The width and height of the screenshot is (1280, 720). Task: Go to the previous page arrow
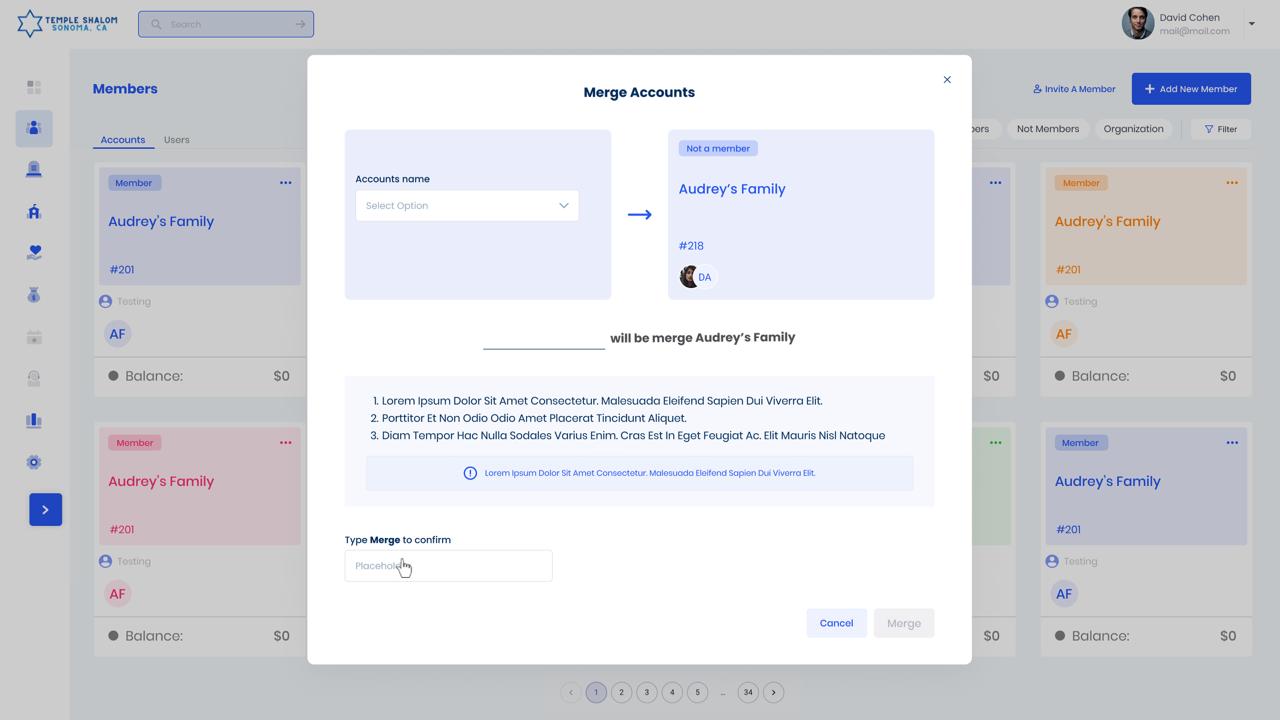click(571, 692)
